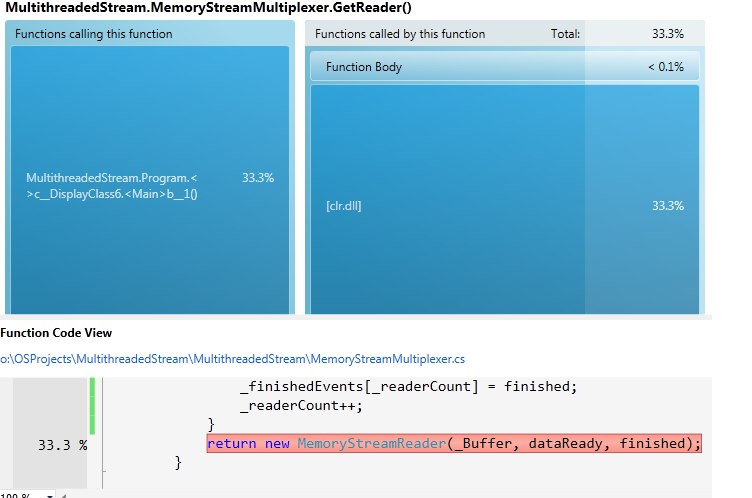Select the Function Body row

coord(505,67)
